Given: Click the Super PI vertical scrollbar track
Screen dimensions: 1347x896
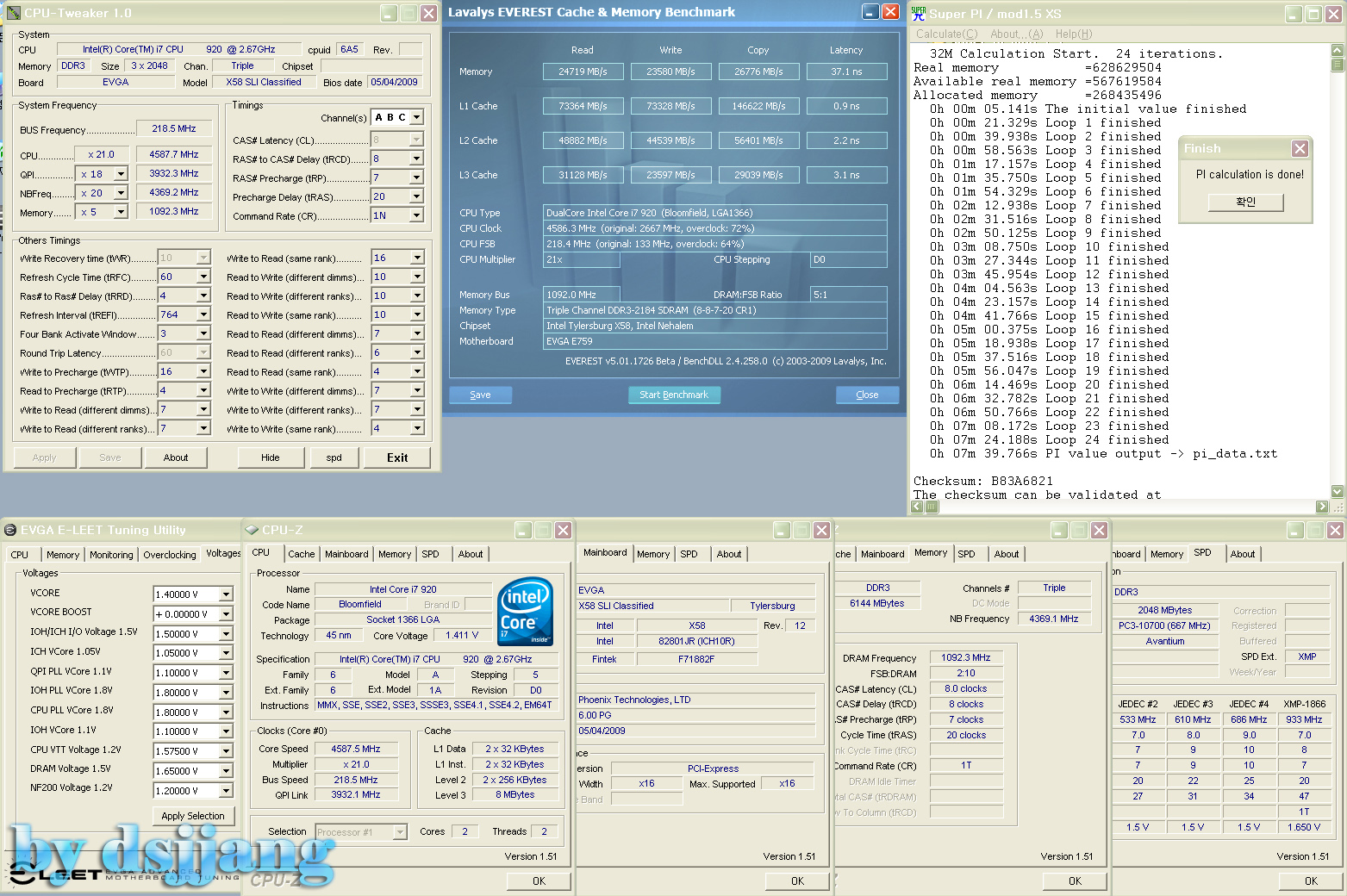Looking at the screenshot, I should point(1338,276).
